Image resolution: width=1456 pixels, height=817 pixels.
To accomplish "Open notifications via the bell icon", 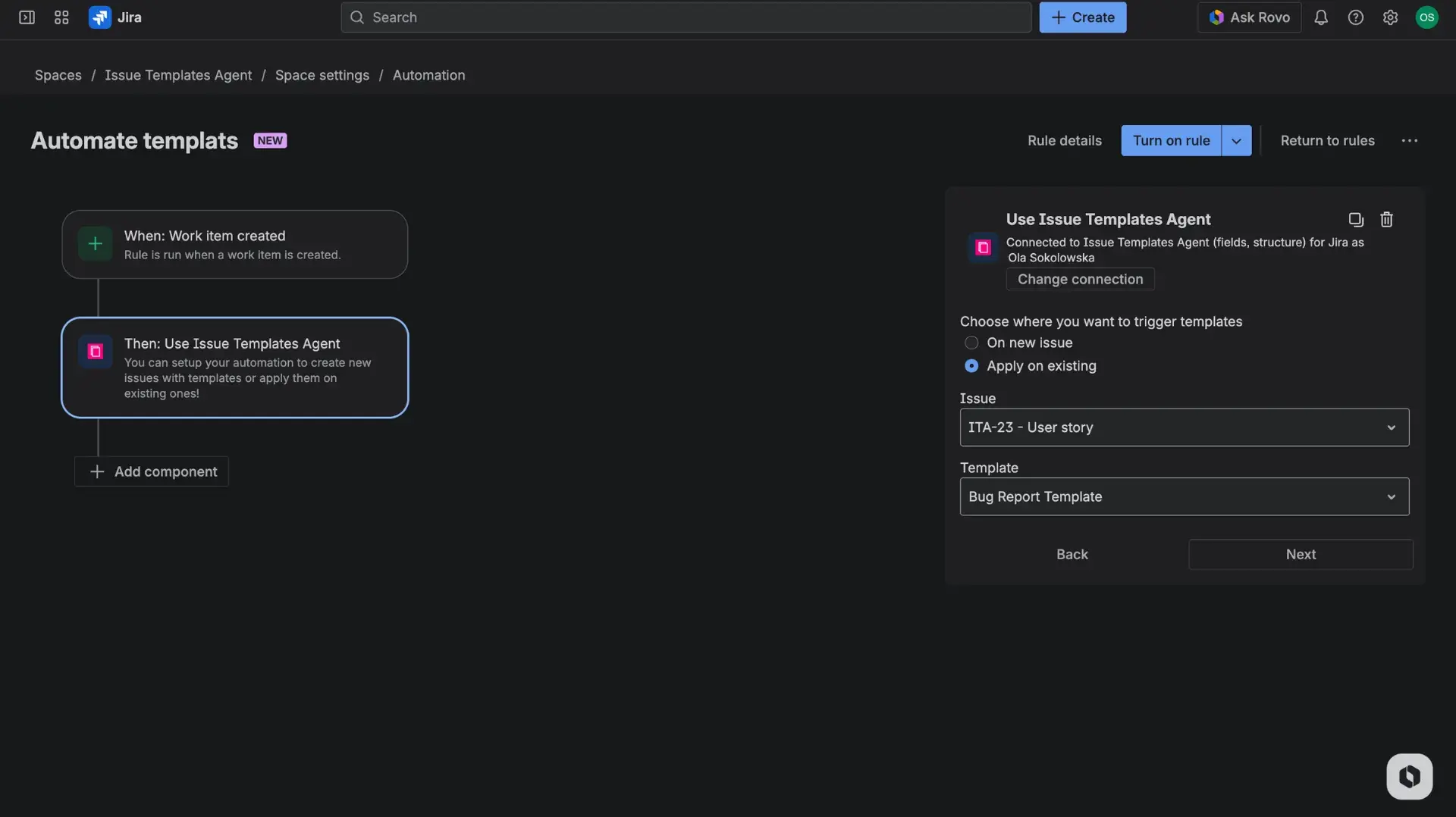I will coord(1321,17).
